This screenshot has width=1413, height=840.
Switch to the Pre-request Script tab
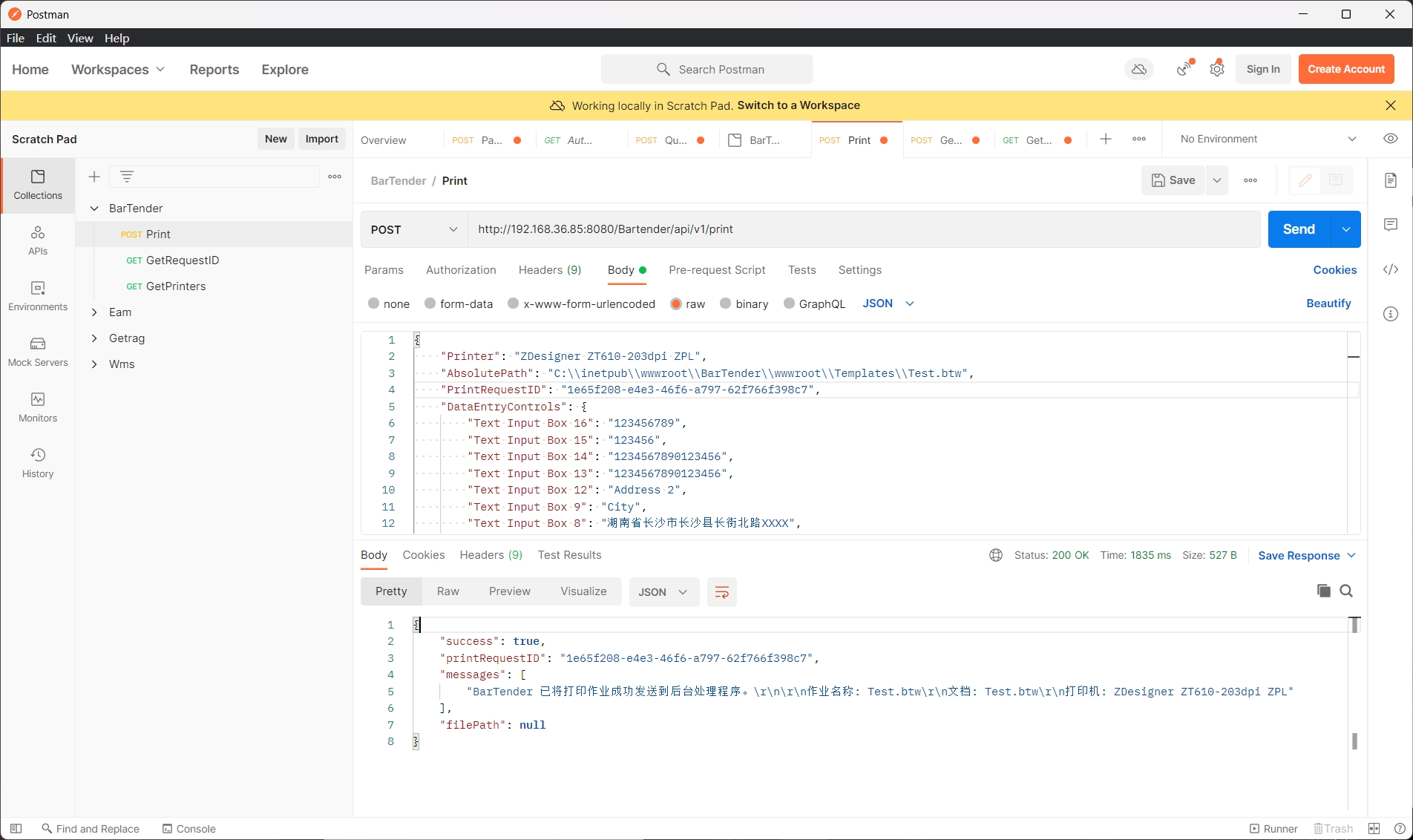coord(717,270)
